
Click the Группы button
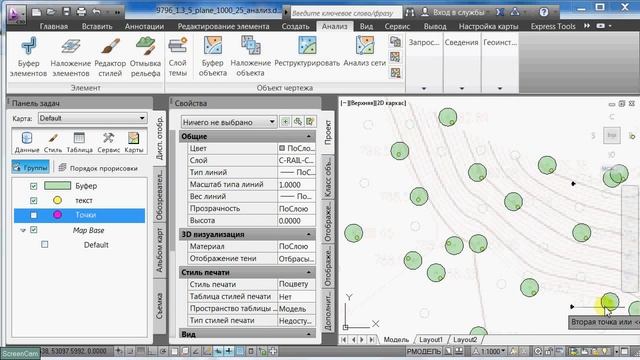tap(31, 167)
